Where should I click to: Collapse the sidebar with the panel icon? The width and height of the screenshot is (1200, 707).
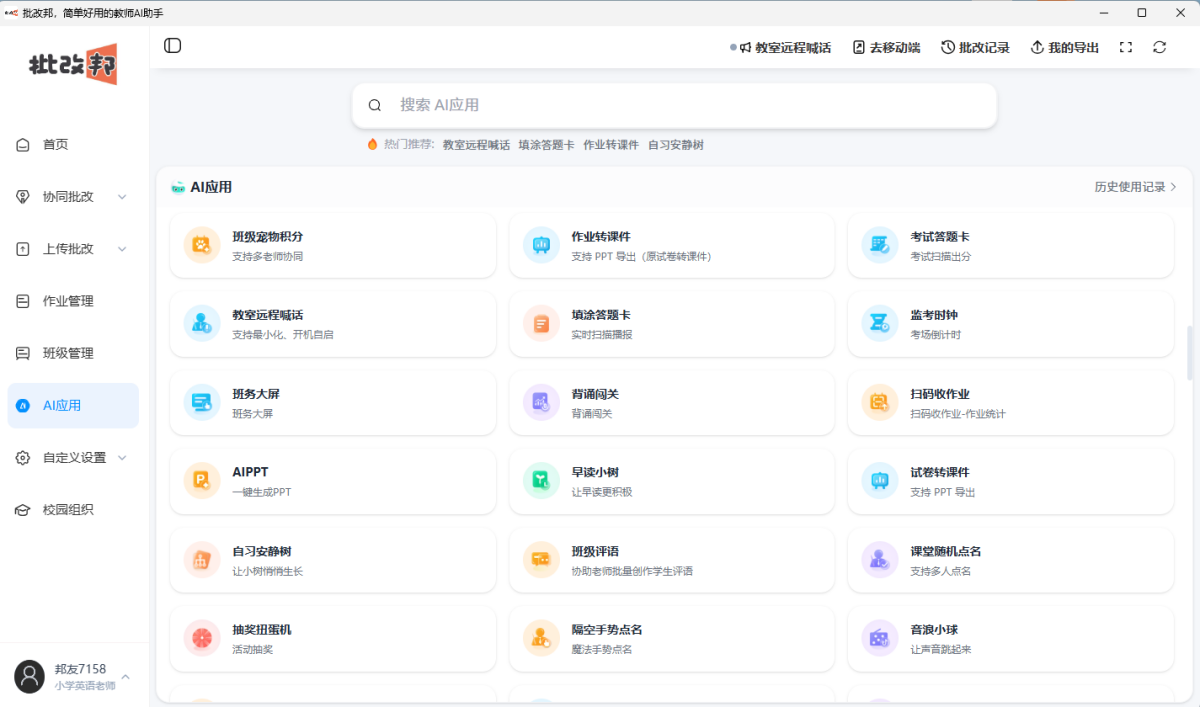pos(173,46)
